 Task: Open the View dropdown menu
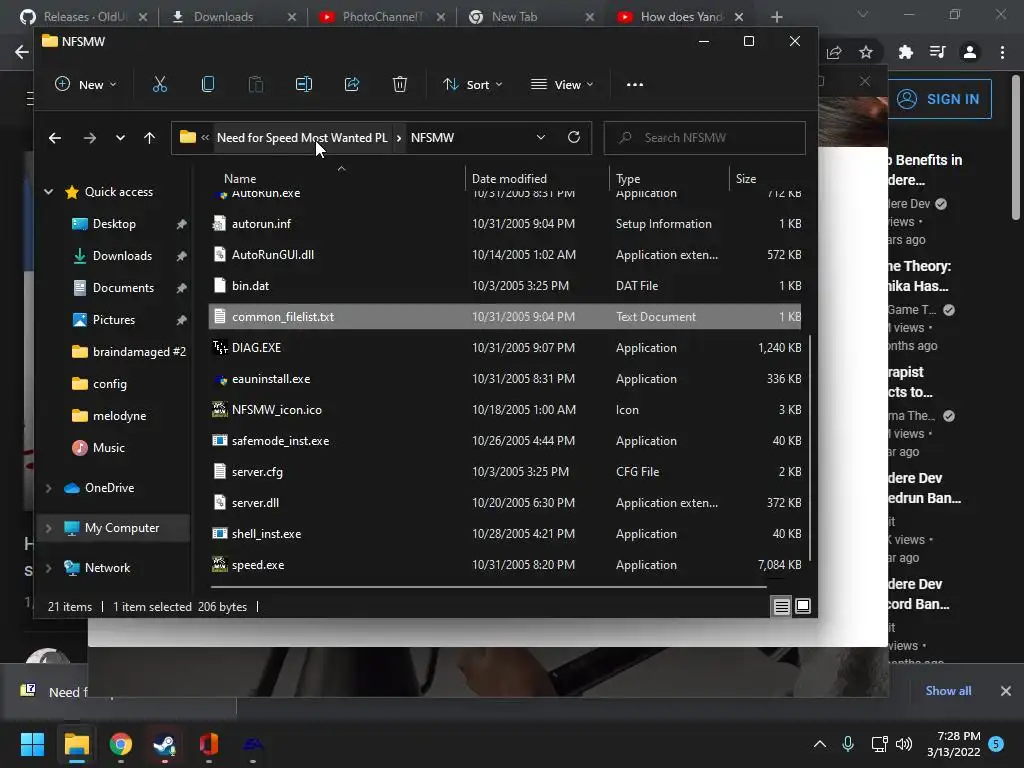pyautogui.click(x=562, y=84)
